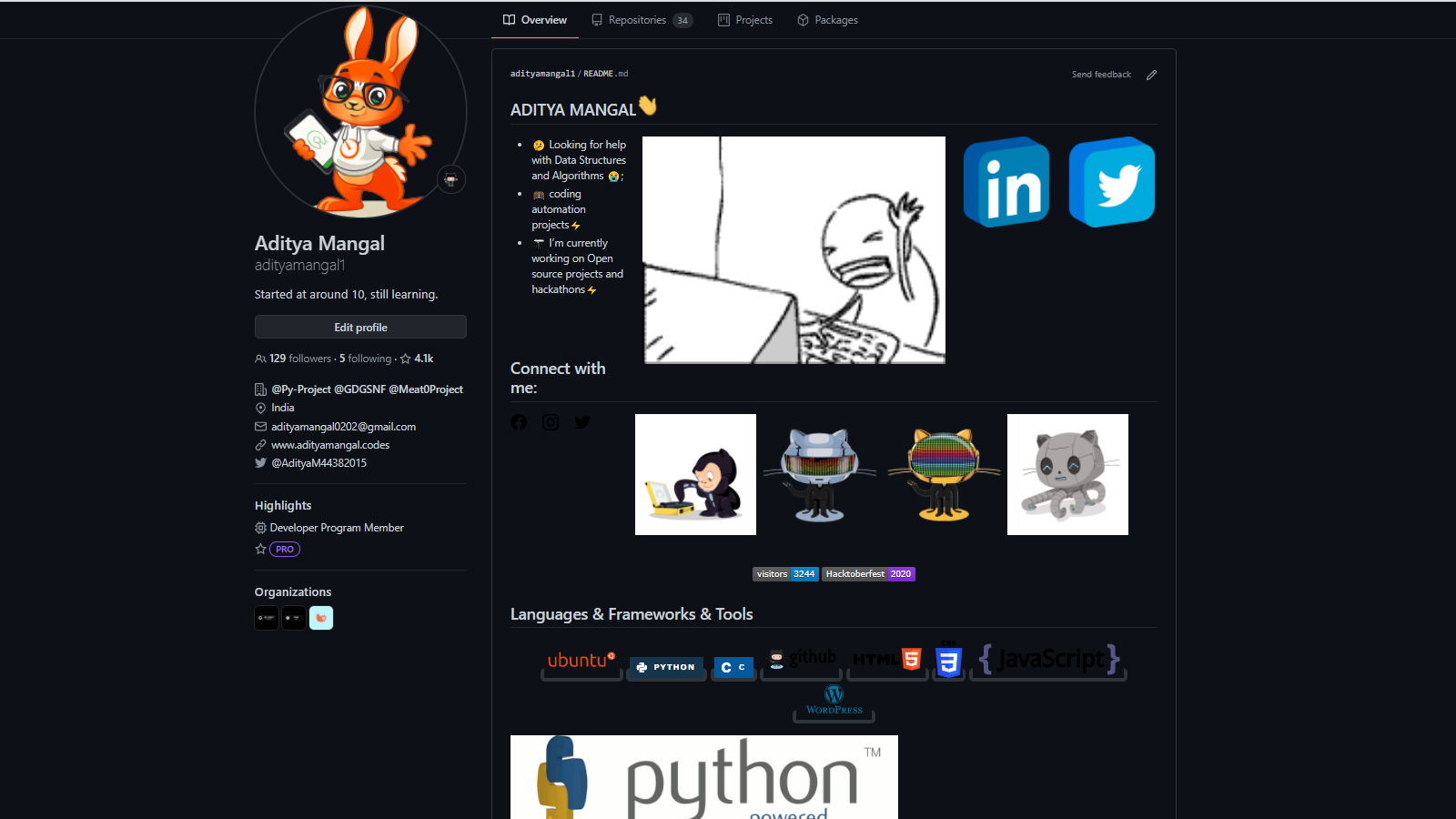1456x819 pixels.
Task: Click the blue Daft Punk Octocat image
Action: 819,474
